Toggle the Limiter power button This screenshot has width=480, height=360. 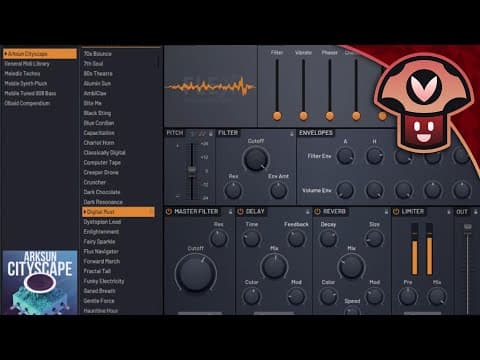point(396,212)
